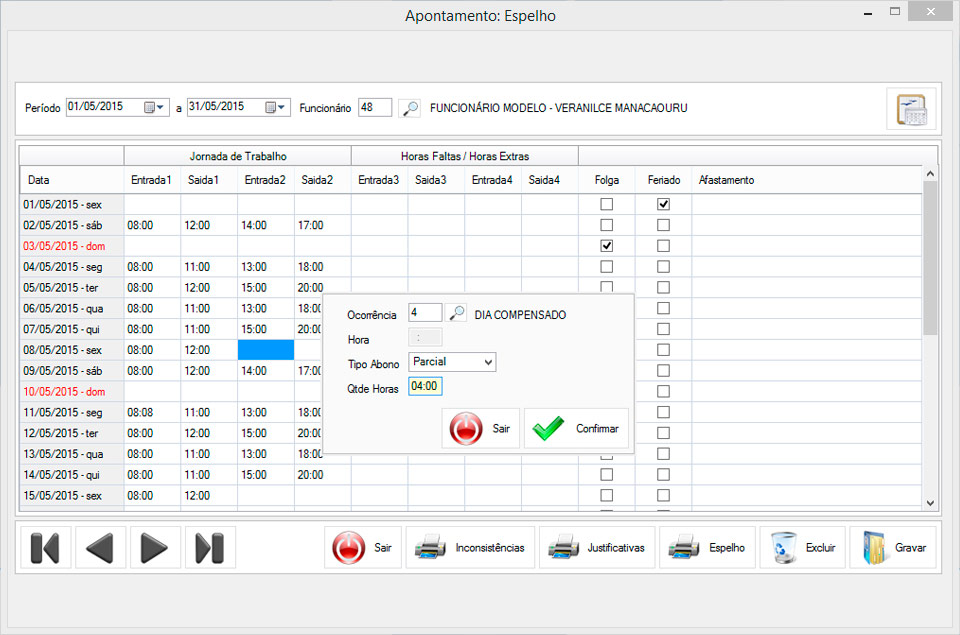Click Saida4 column header
Screen dimensions: 960x635
[550, 180]
